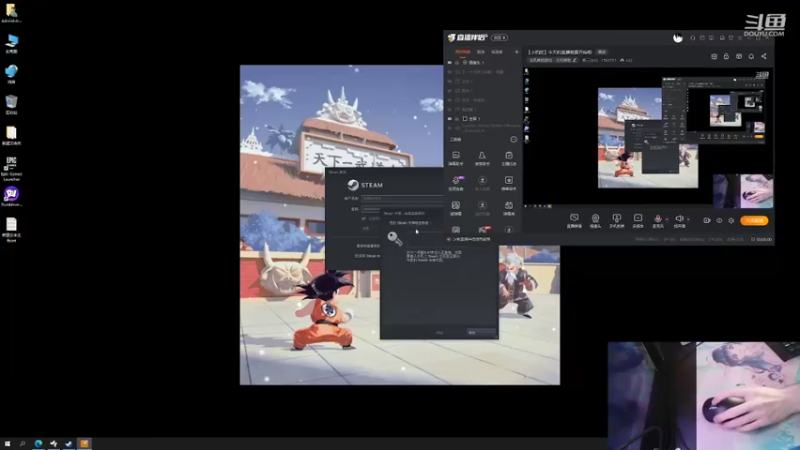Open the toolbox more options circle icon
Viewport: 800px width, 450px height.
pyautogui.click(x=513, y=139)
